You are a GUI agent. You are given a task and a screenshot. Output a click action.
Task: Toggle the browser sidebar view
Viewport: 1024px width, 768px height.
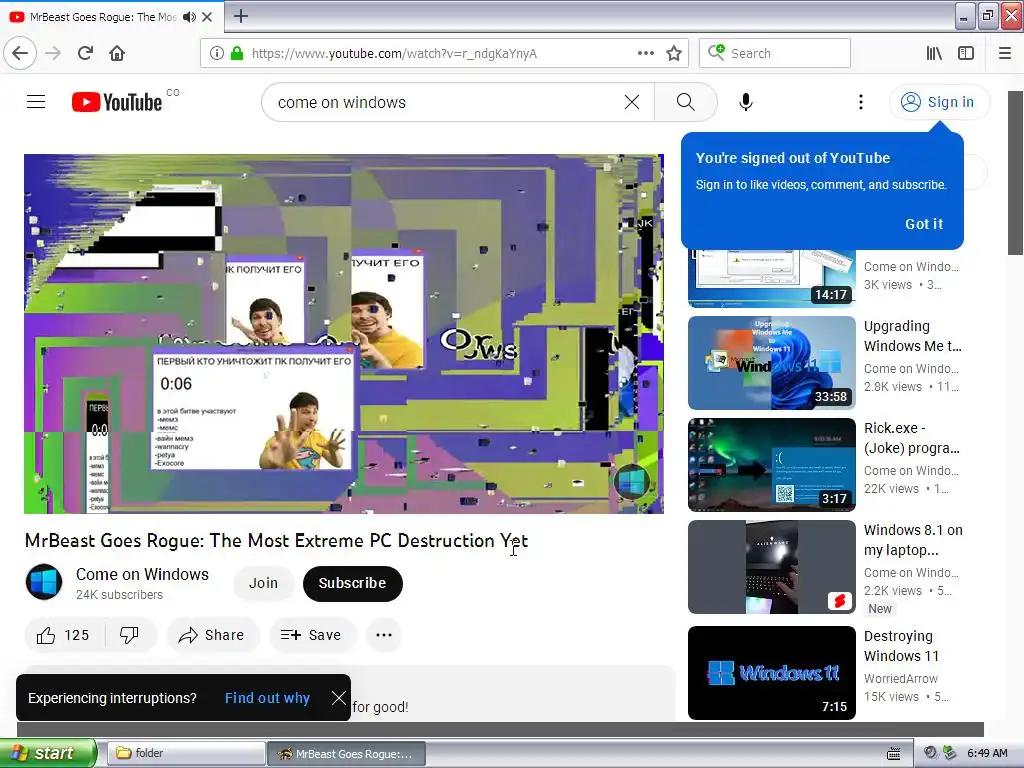[x=966, y=53]
